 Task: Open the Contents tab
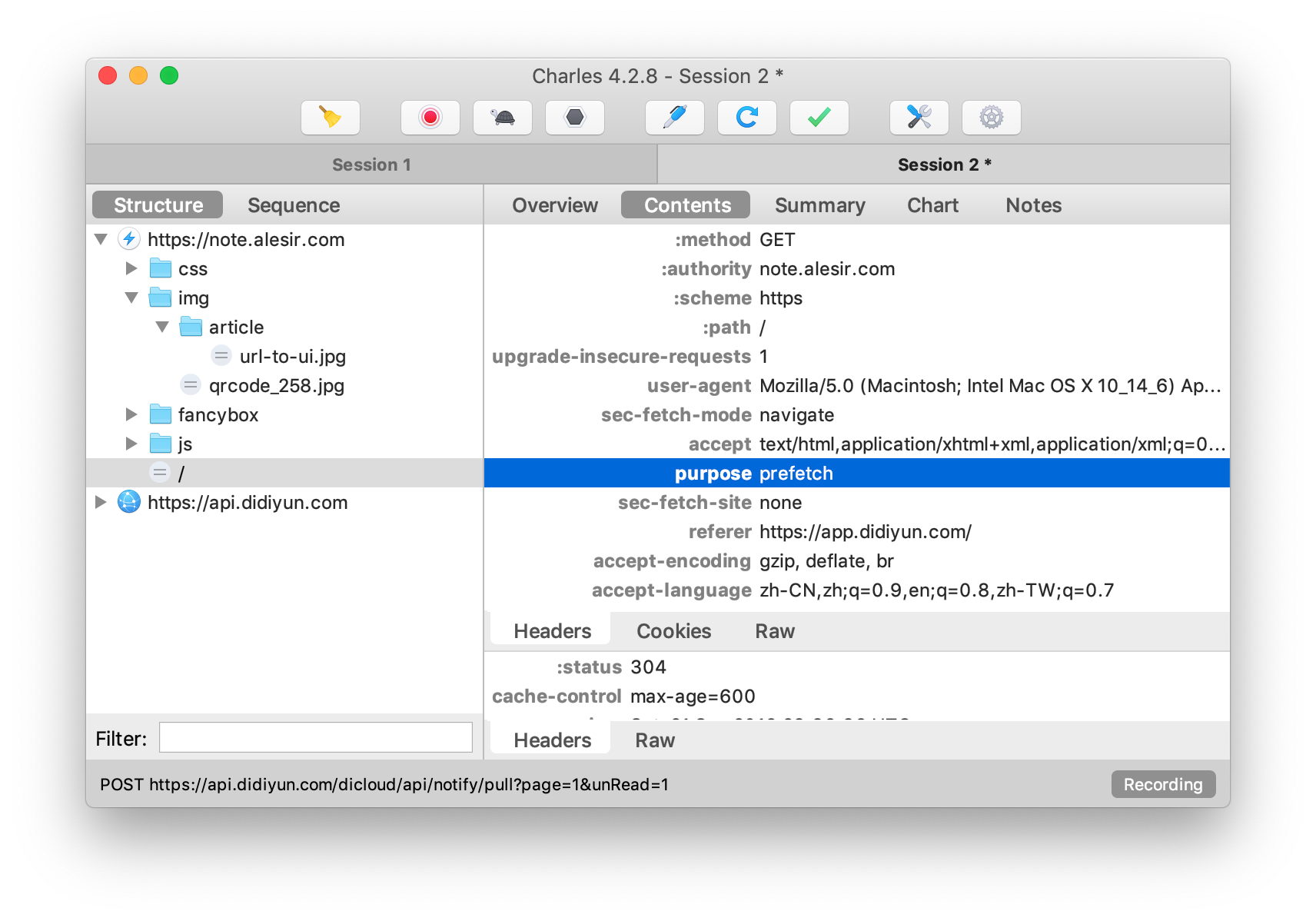click(686, 205)
